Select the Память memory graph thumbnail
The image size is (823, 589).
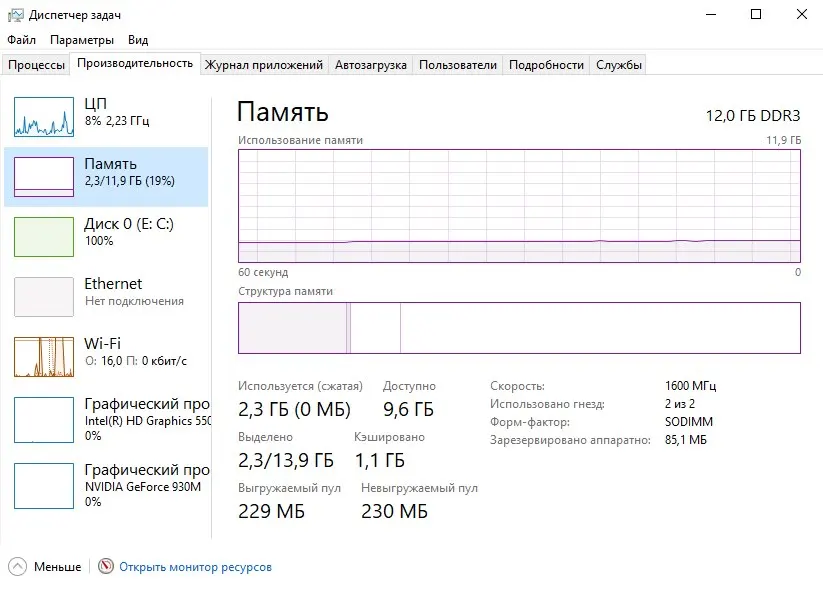pyautogui.click(x=44, y=177)
